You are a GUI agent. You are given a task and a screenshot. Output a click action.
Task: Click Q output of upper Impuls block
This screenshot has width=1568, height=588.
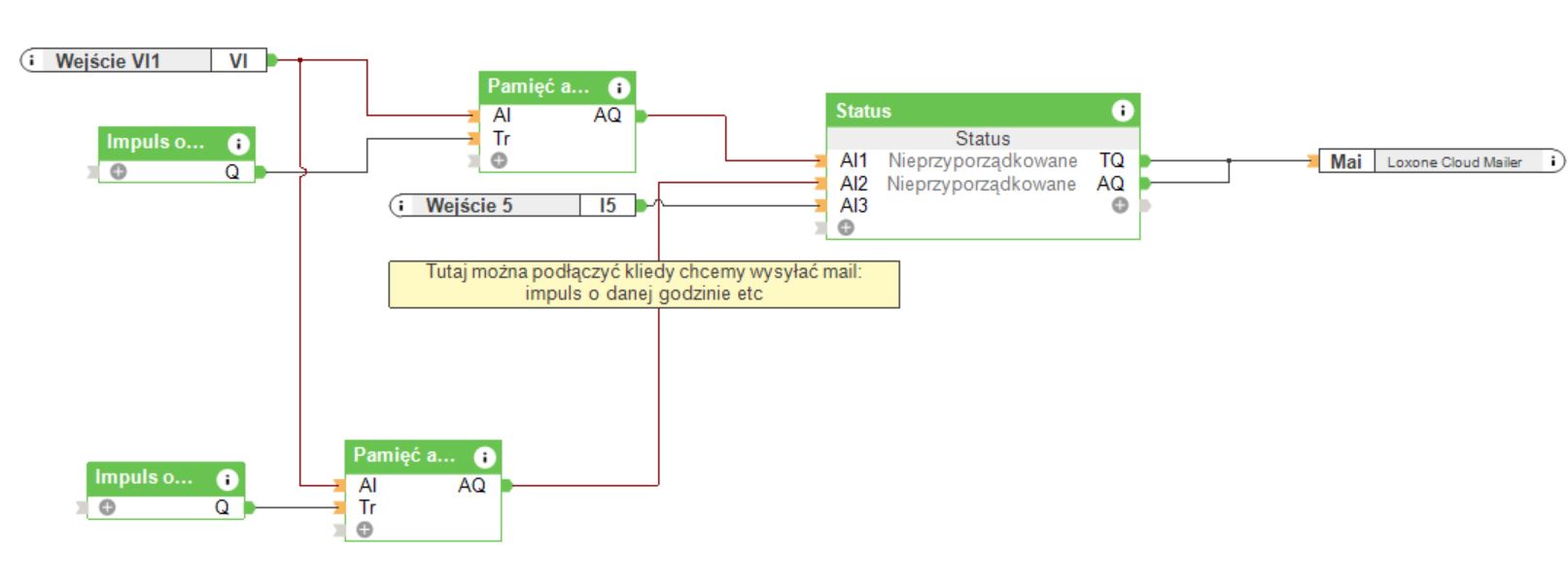232,172
